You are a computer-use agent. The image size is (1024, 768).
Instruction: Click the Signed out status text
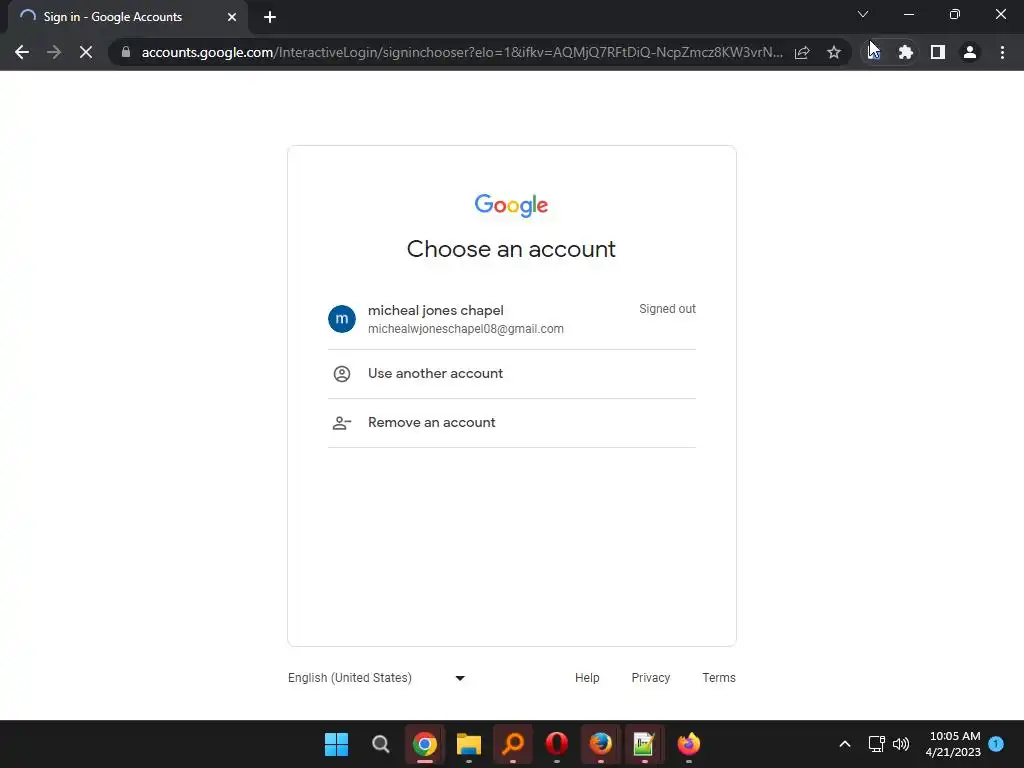click(x=667, y=309)
